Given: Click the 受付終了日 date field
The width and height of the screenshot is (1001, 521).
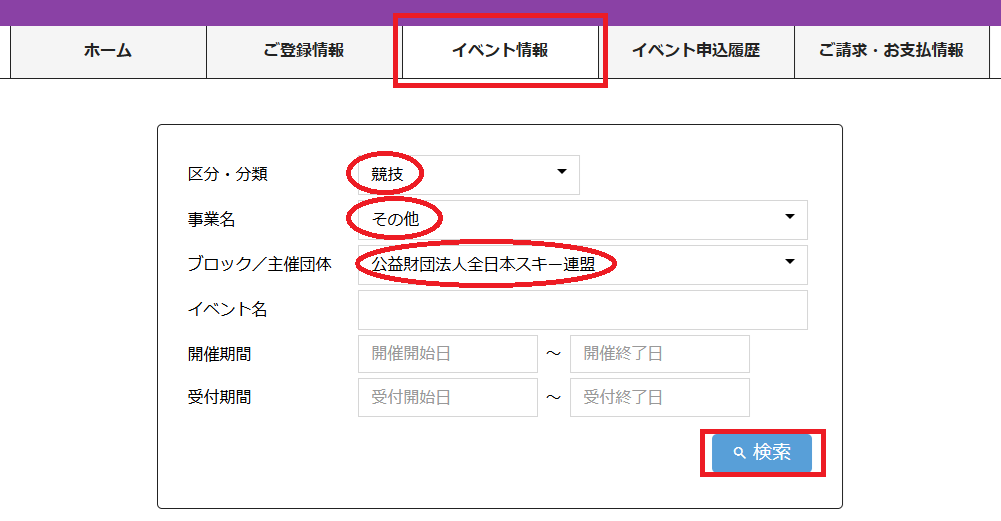Looking at the screenshot, I should coord(659,397).
